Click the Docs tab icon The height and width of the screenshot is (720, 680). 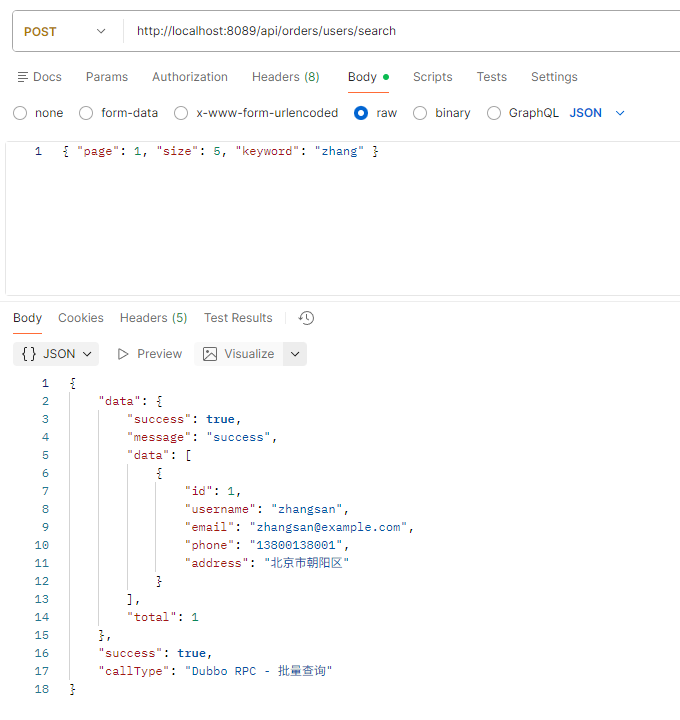coord(22,77)
